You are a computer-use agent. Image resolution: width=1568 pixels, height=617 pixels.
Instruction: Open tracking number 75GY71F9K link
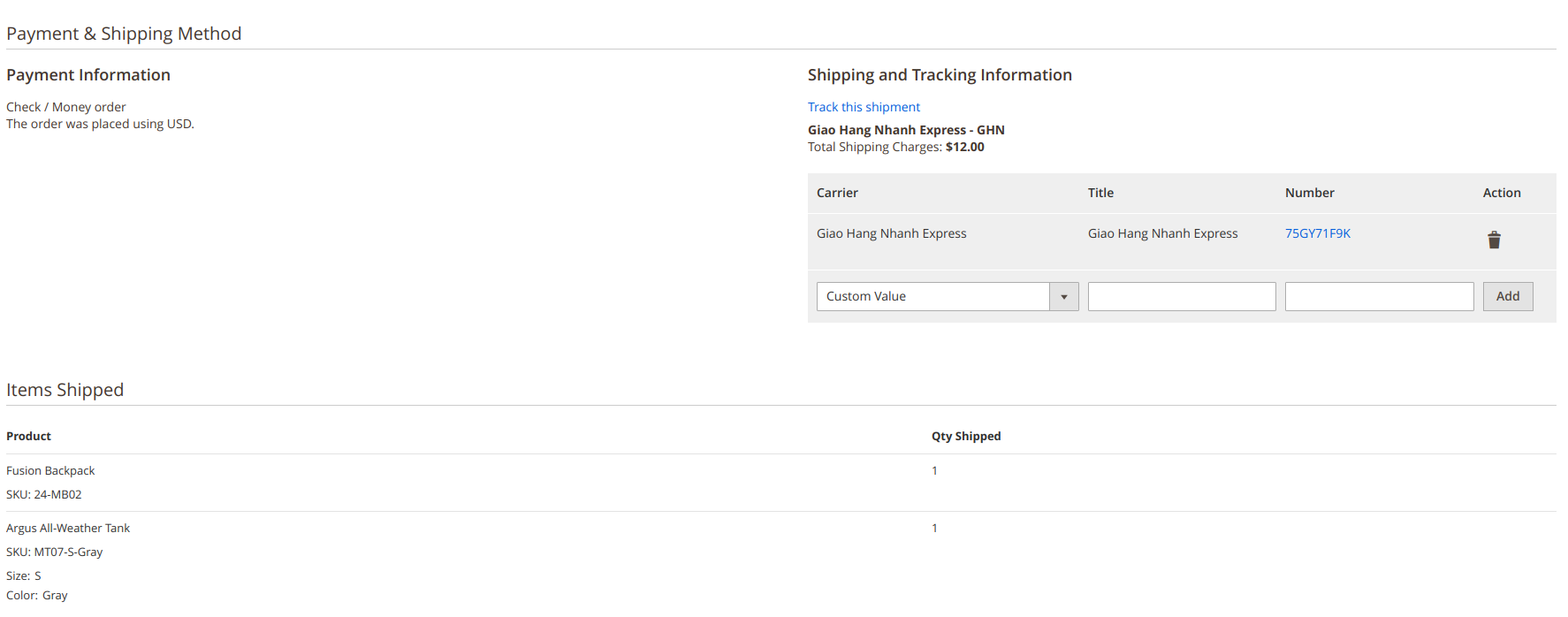click(1317, 233)
